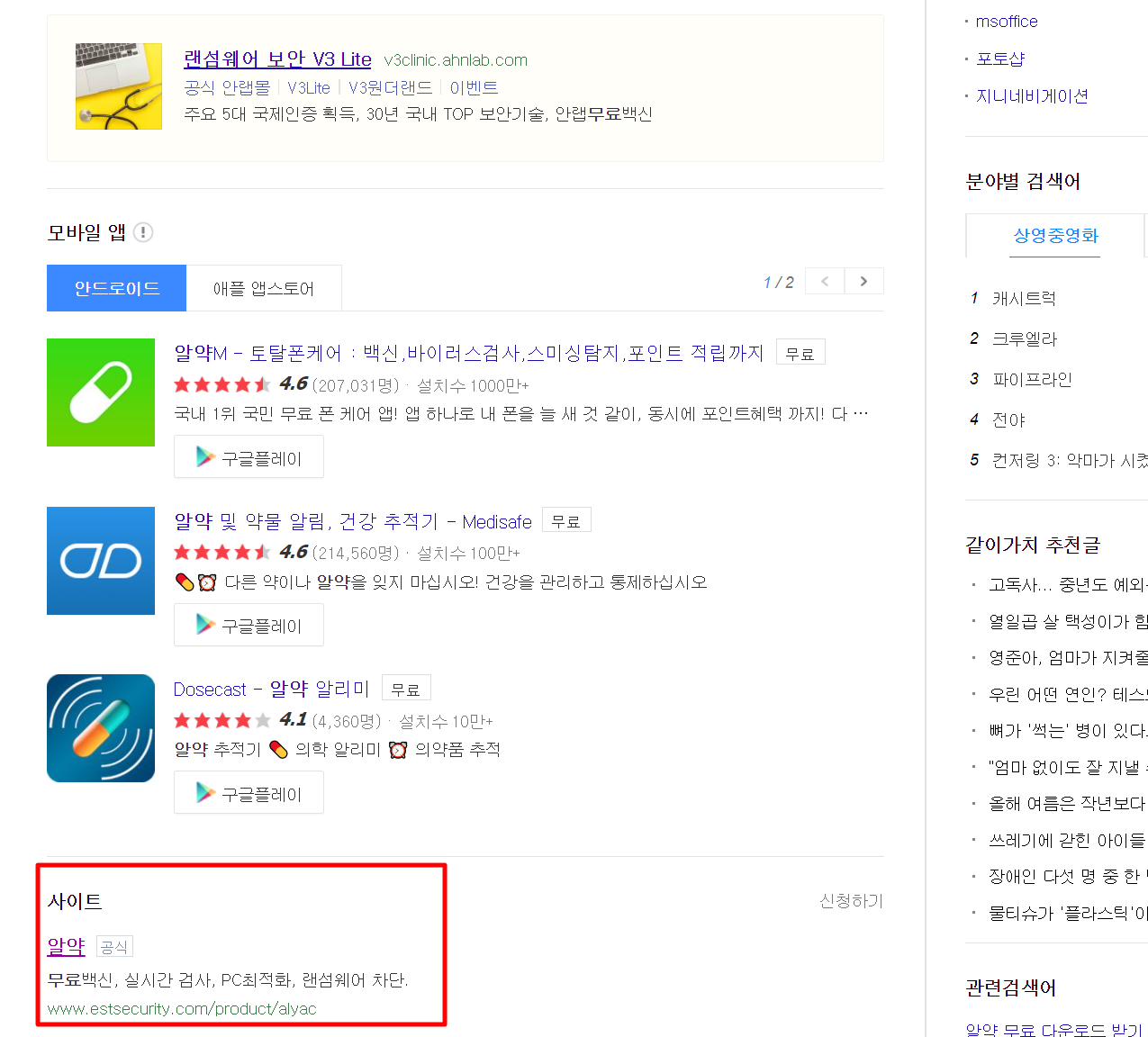The width and height of the screenshot is (1148, 1037).
Task: Click 구글플레이 button under Medisafe
Action: click(x=249, y=625)
